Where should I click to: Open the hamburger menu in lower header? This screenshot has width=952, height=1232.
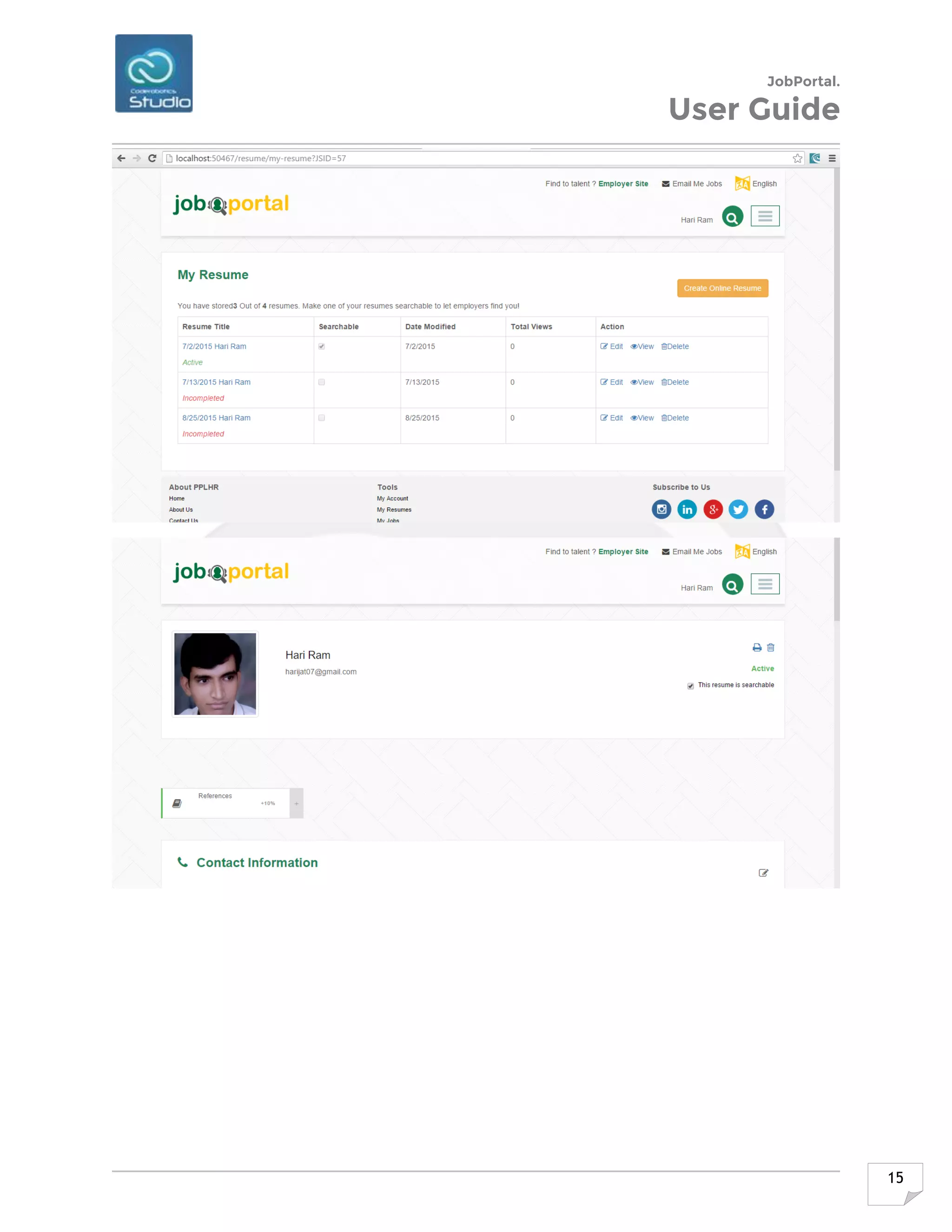[x=765, y=584]
